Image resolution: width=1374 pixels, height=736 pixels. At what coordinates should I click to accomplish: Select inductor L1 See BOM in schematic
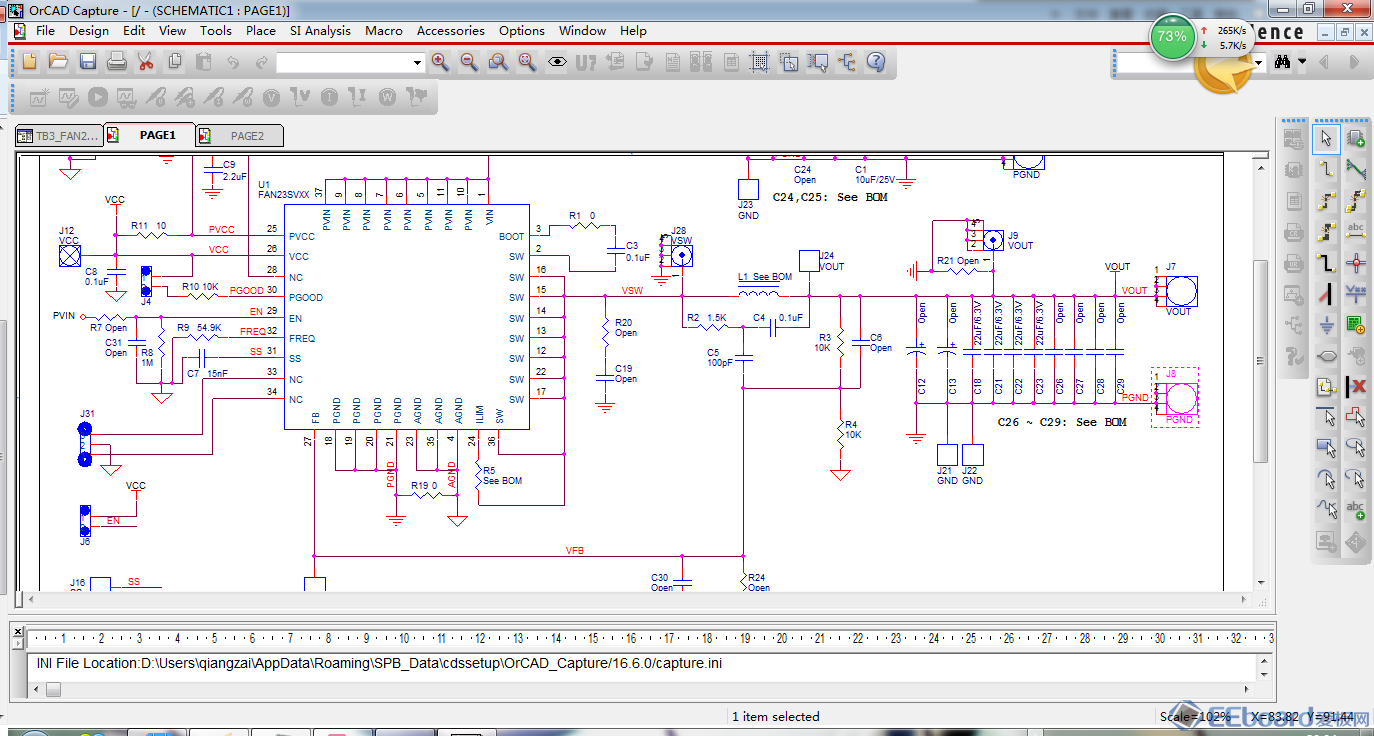[760, 293]
